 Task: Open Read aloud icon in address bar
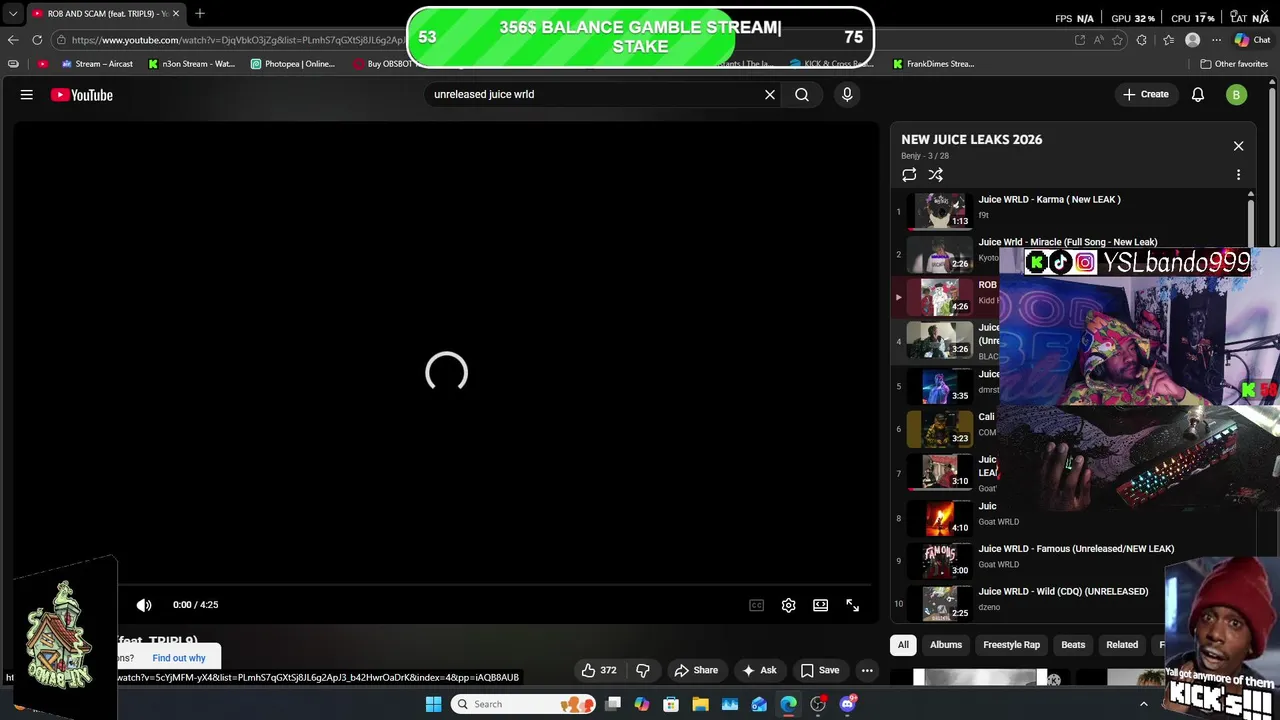1098,40
